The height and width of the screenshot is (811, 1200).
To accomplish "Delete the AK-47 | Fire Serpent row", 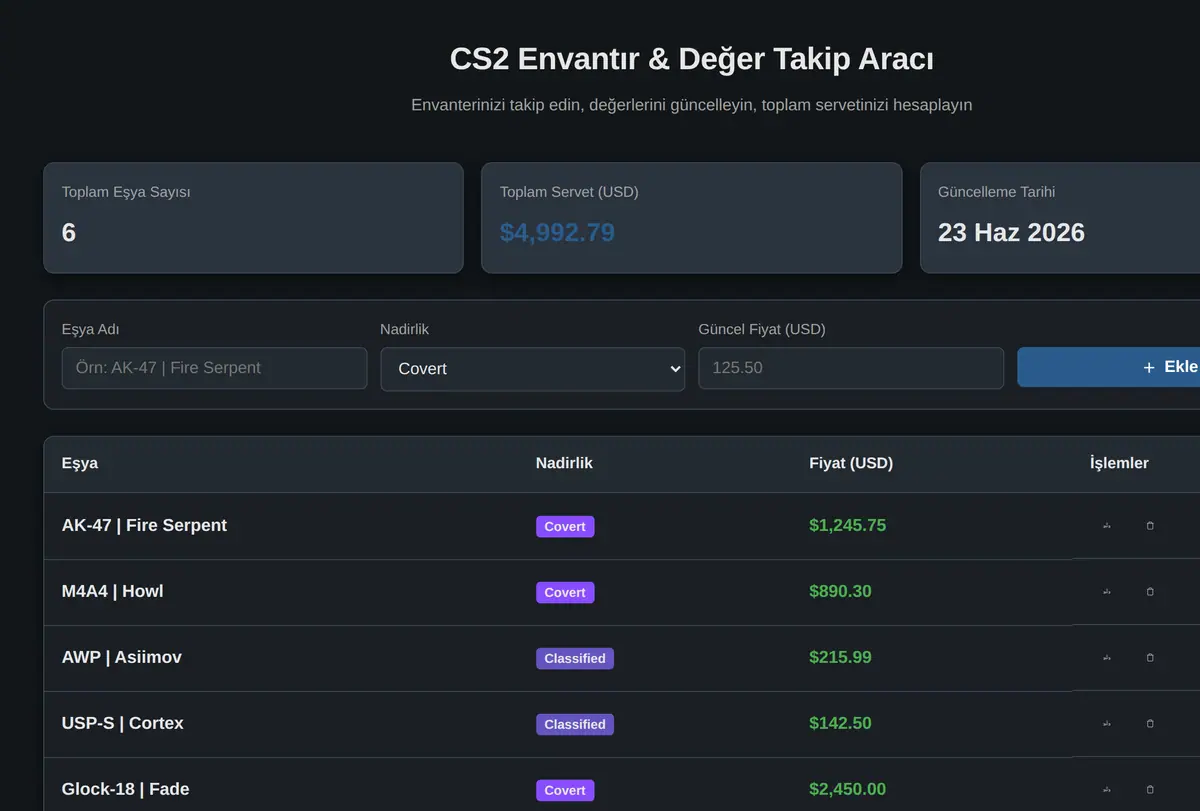I will click(1150, 526).
